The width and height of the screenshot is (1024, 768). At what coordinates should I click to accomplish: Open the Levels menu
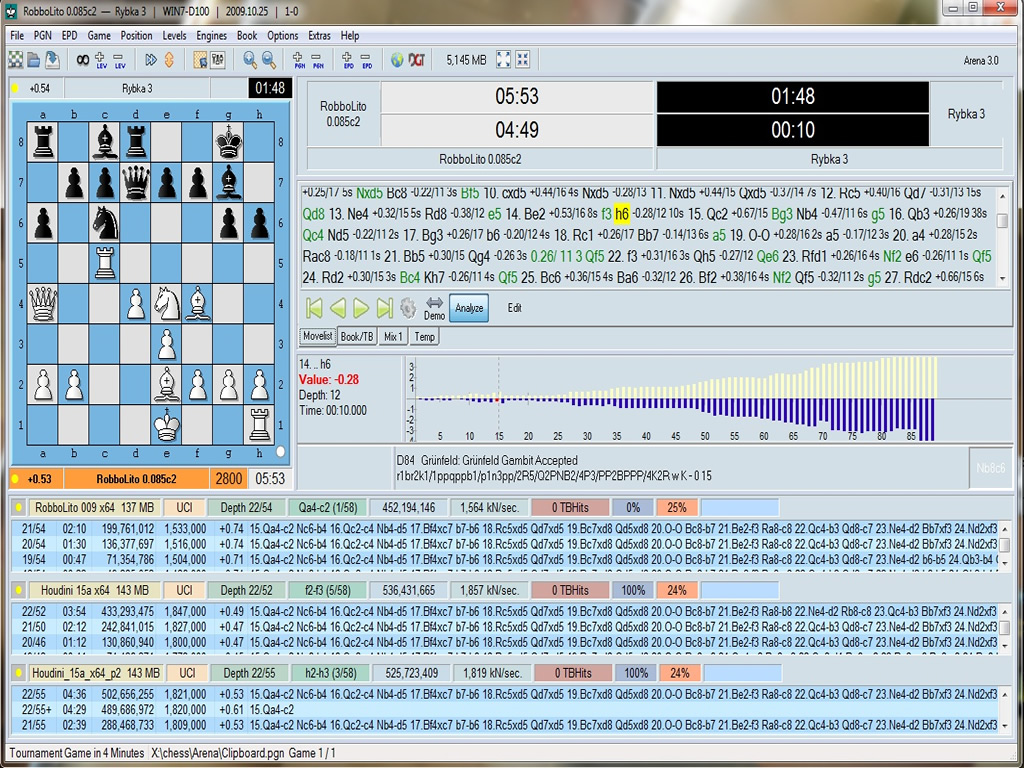coord(174,35)
